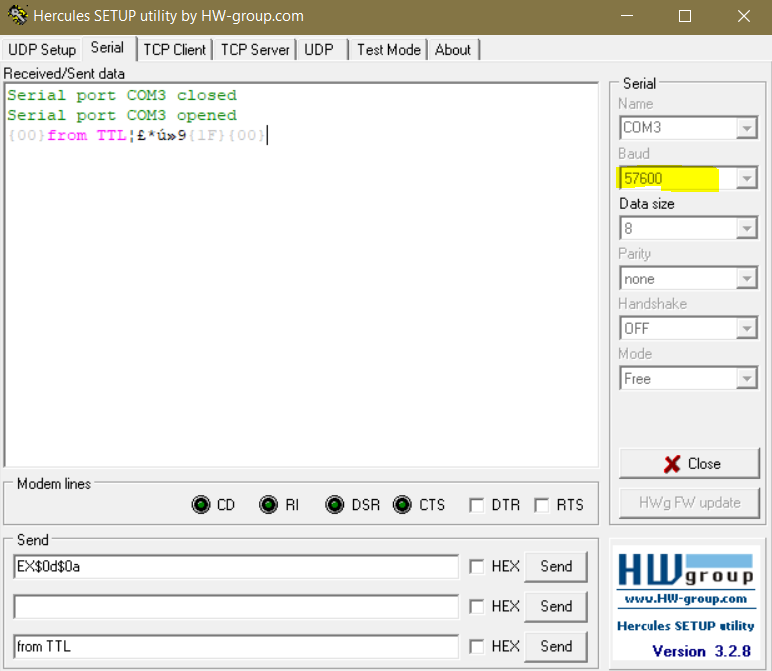Viewport: 772px width, 671px height.
Task: Focus the empty second send input field
Action: [236, 607]
